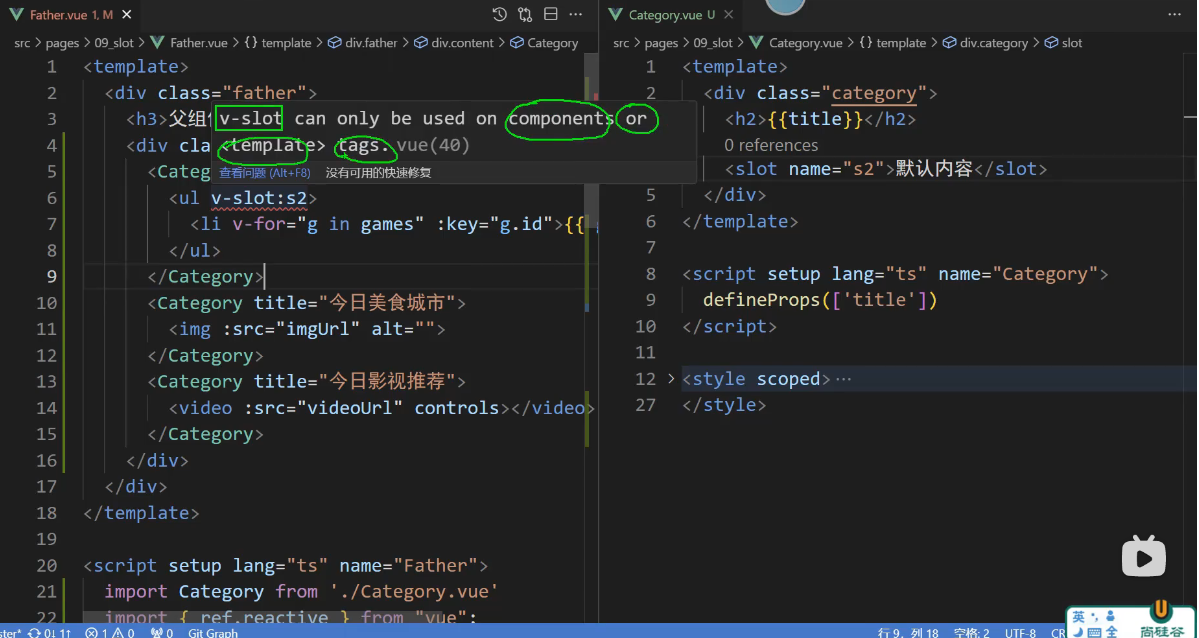Image resolution: width=1199 pixels, height=638 pixels.
Task: Click the folded ellipsis after style scoped
Action: tap(843, 379)
